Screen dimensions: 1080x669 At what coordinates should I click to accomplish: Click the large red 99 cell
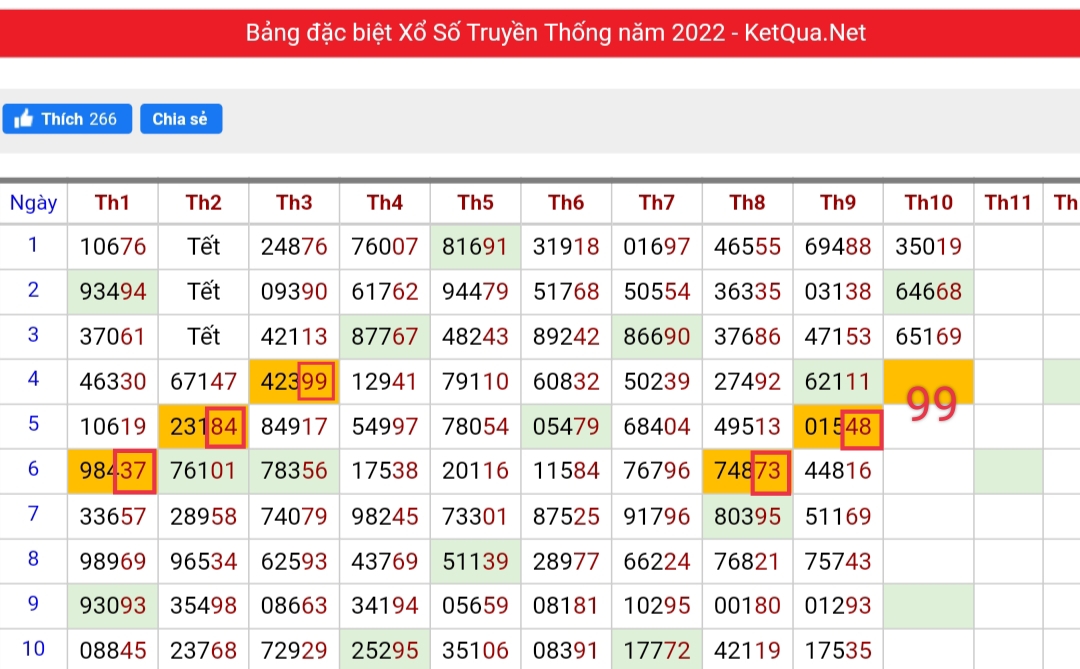(x=930, y=403)
